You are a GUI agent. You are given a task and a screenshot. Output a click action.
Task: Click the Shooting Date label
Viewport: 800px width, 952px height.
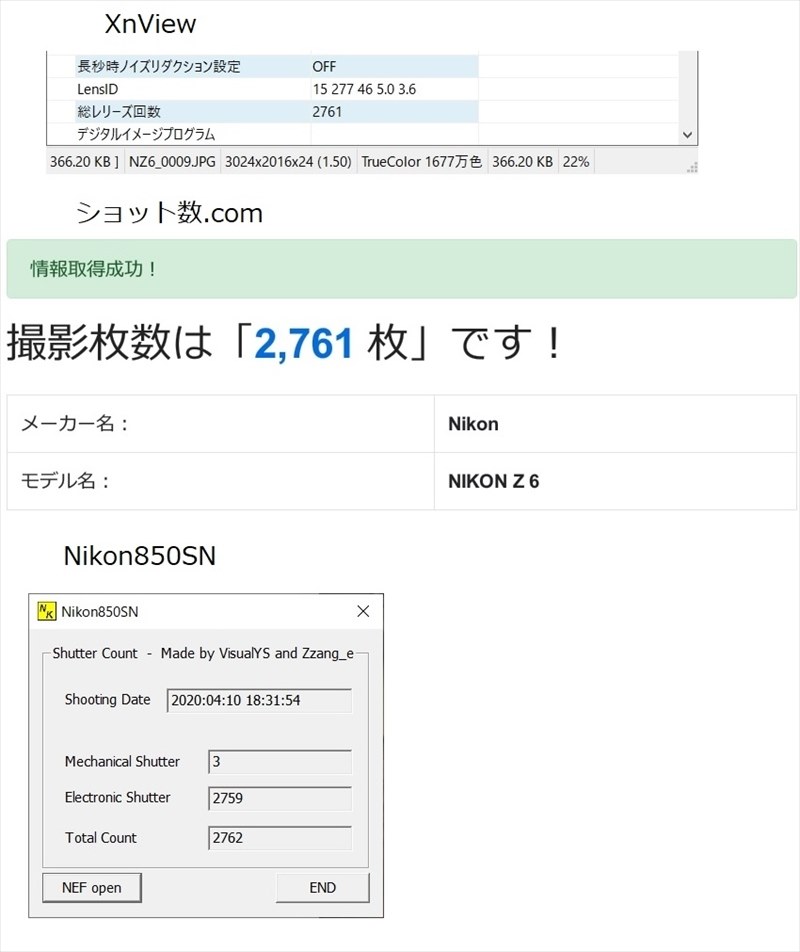[x=107, y=699]
